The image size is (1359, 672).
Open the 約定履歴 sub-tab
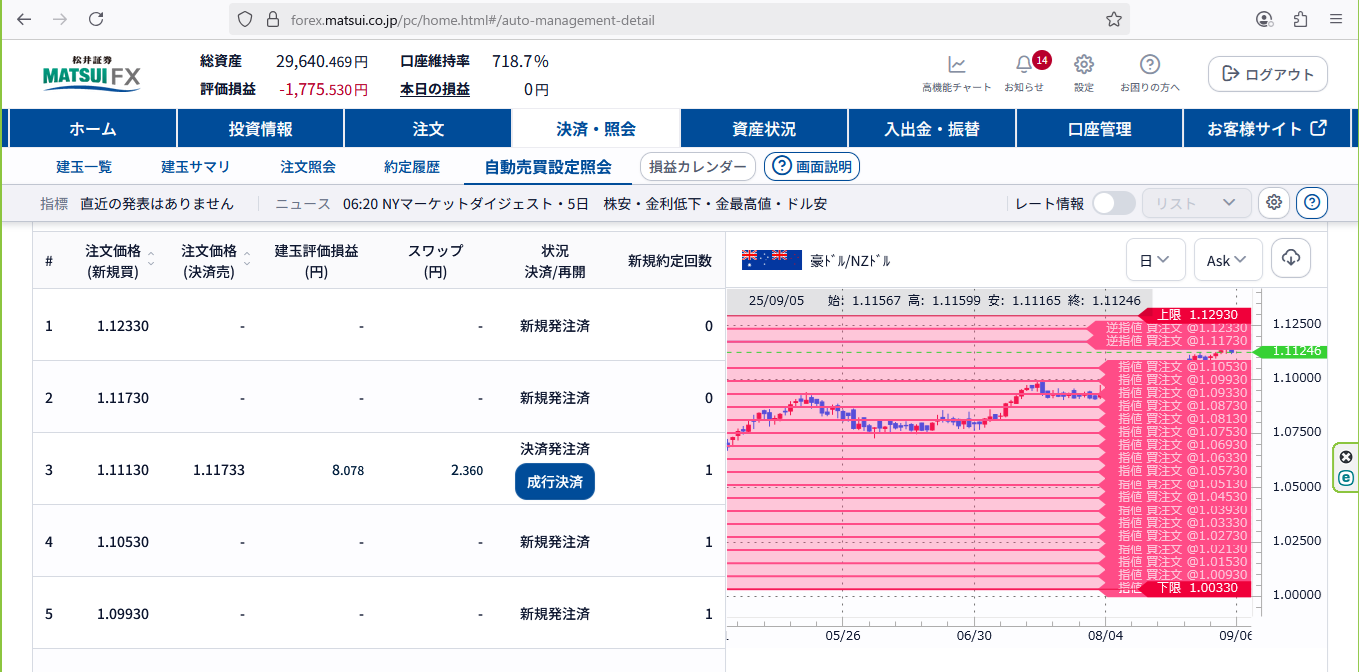[x=412, y=167]
